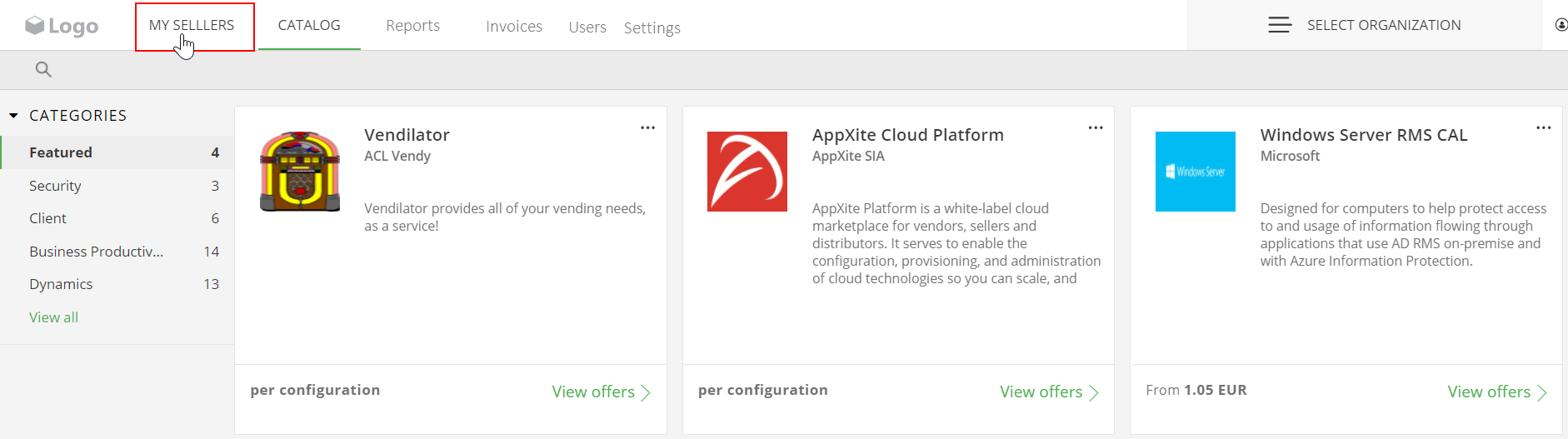Click the AppXite Cloud Platform title
The width and height of the screenshot is (1568, 439).
click(x=908, y=135)
